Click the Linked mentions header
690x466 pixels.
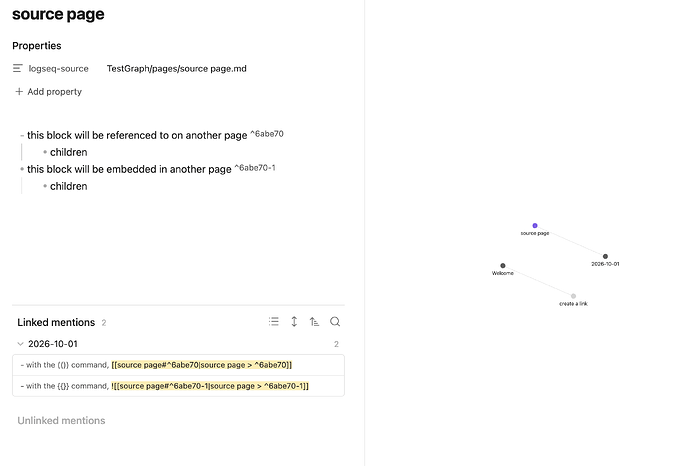click(x=56, y=322)
